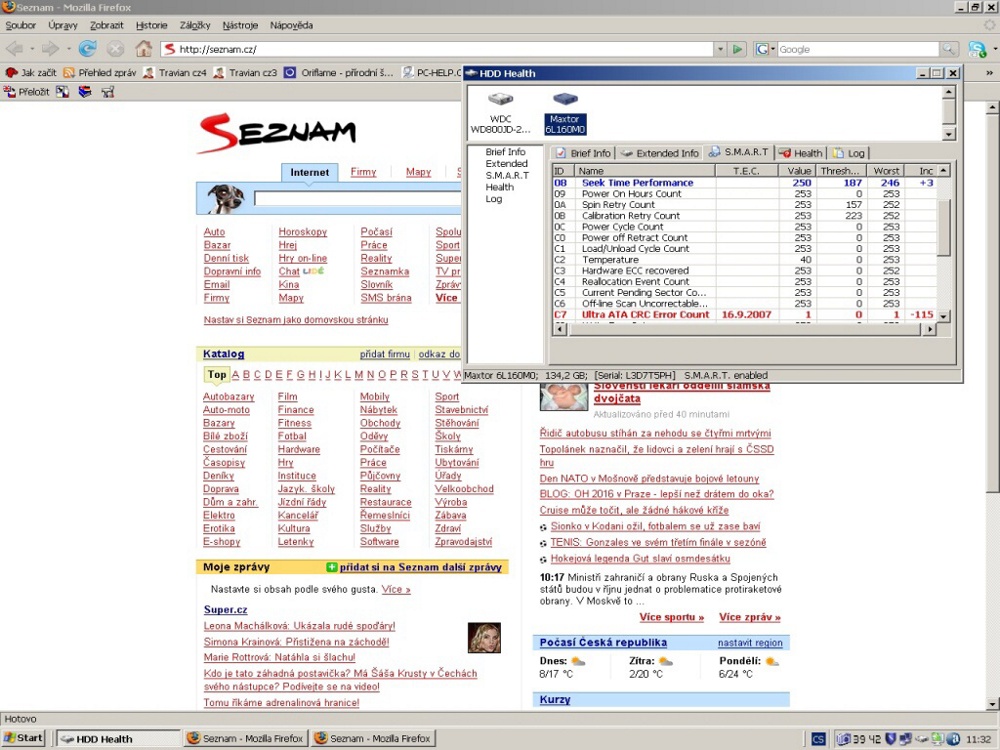The height and width of the screenshot is (750, 1000).
Task: Click drive list scroll down arrow
Action: coord(948,134)
